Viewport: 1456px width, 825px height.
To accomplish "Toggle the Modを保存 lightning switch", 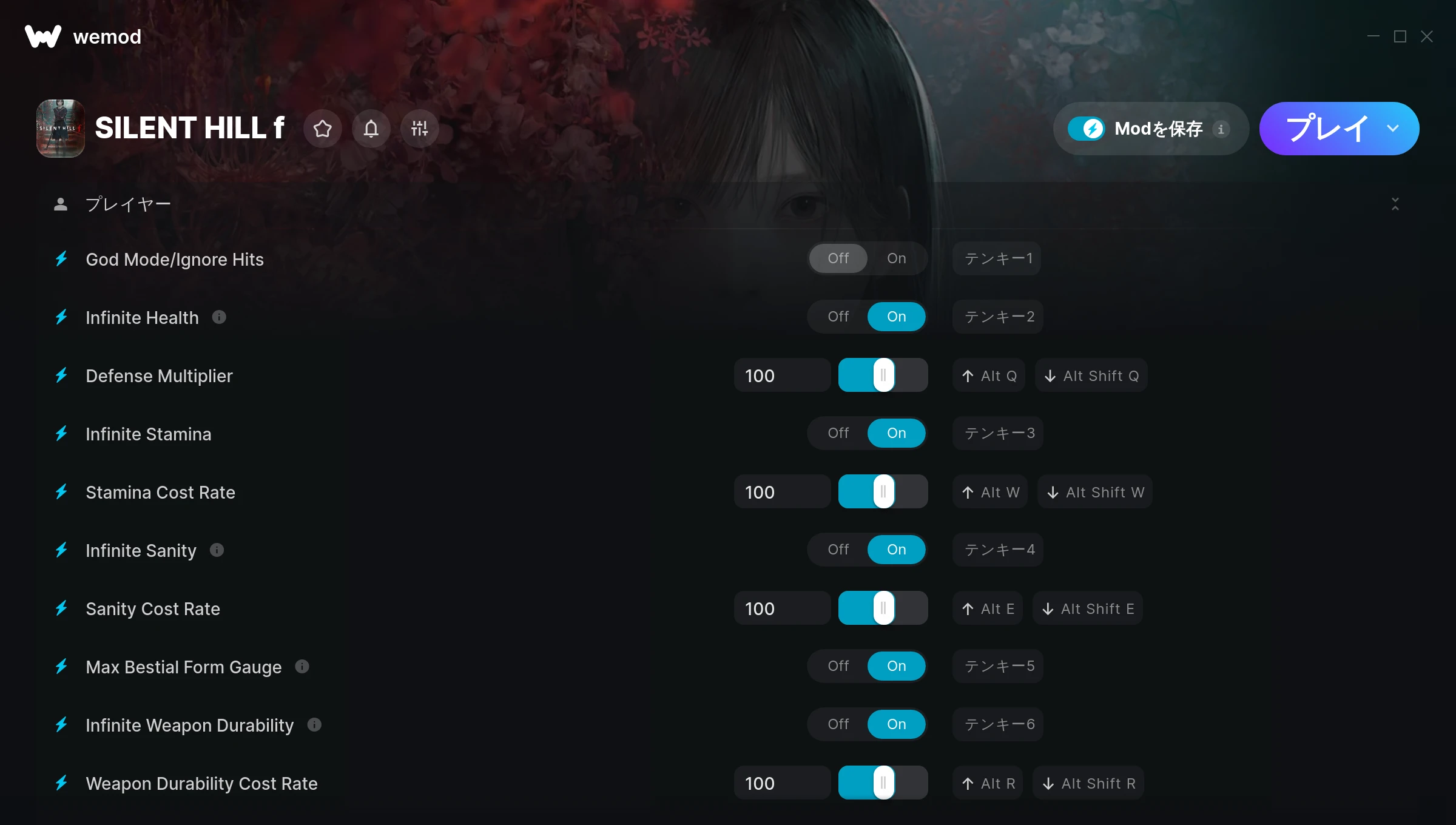I will click(x=1086, y=129).
